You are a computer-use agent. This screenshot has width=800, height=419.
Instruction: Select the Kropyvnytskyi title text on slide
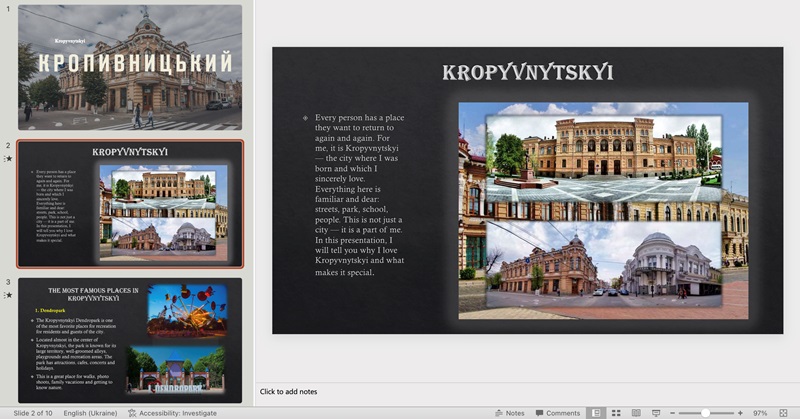coord(527,72)
